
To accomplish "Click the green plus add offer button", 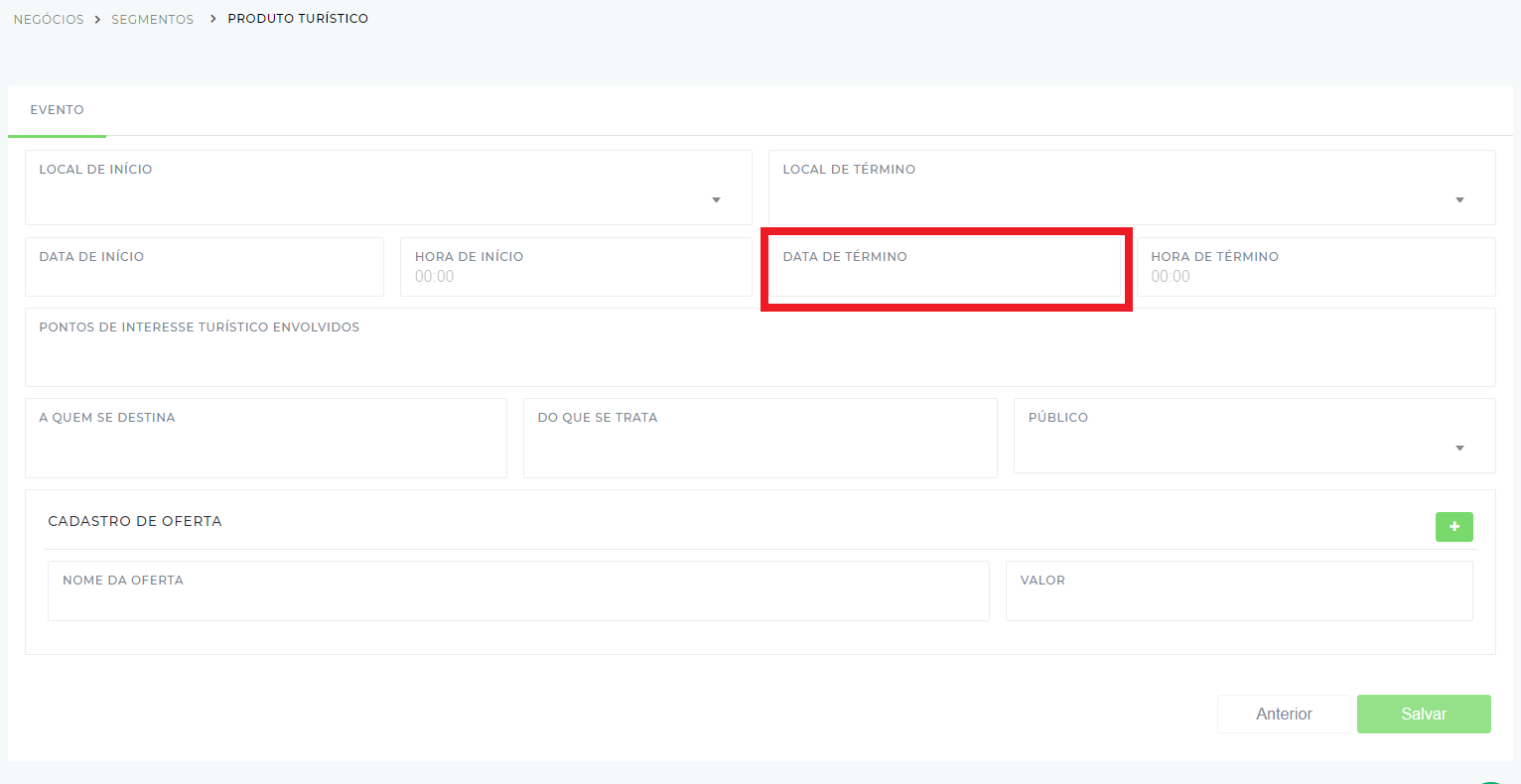I will coord(1453,527).
